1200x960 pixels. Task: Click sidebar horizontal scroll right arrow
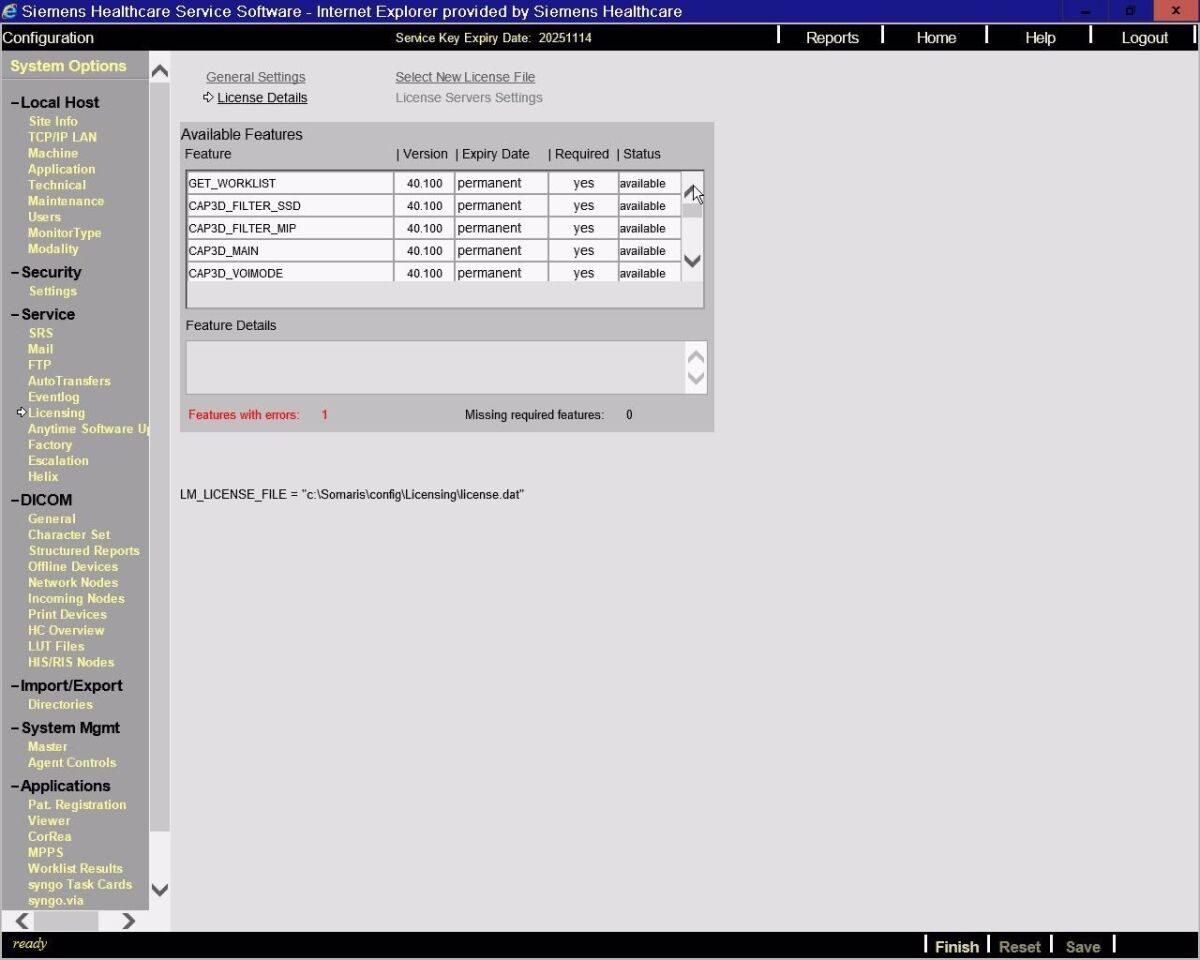tap(128, 921)
